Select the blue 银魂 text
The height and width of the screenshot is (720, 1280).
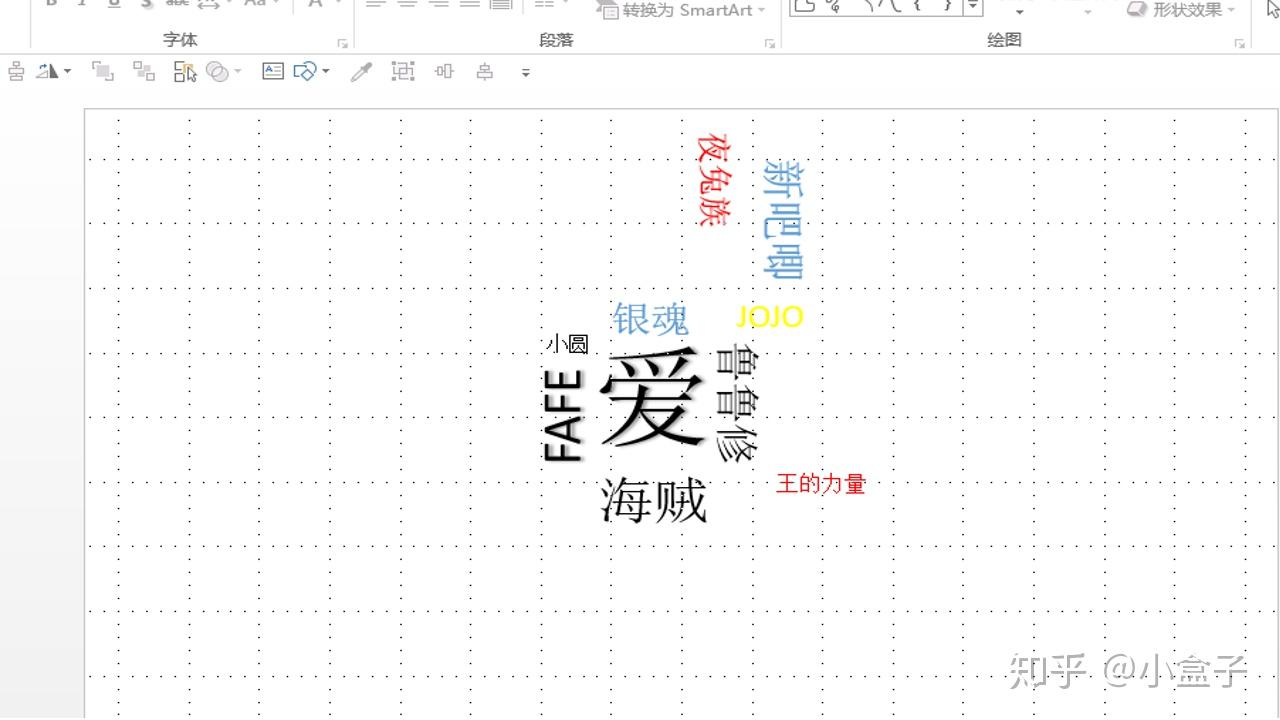click(651, 319)
